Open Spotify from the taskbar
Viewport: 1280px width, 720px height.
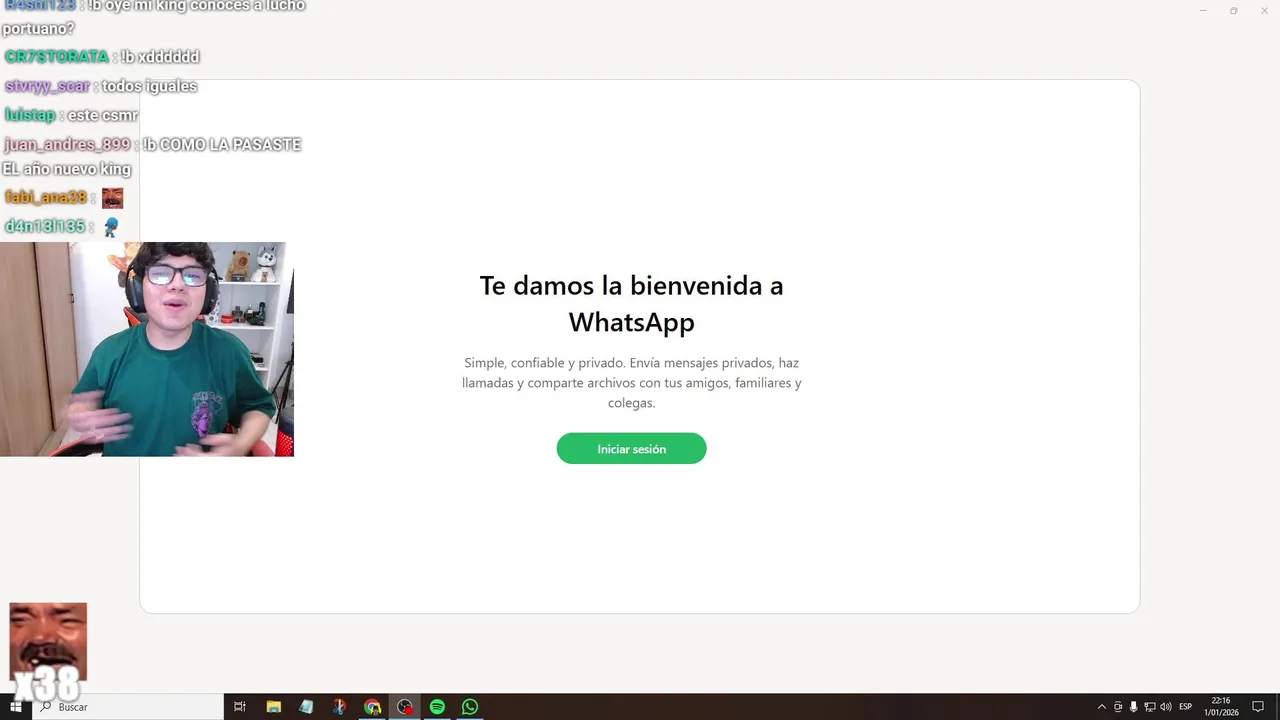pyautogui.click(x=437, y=707)
